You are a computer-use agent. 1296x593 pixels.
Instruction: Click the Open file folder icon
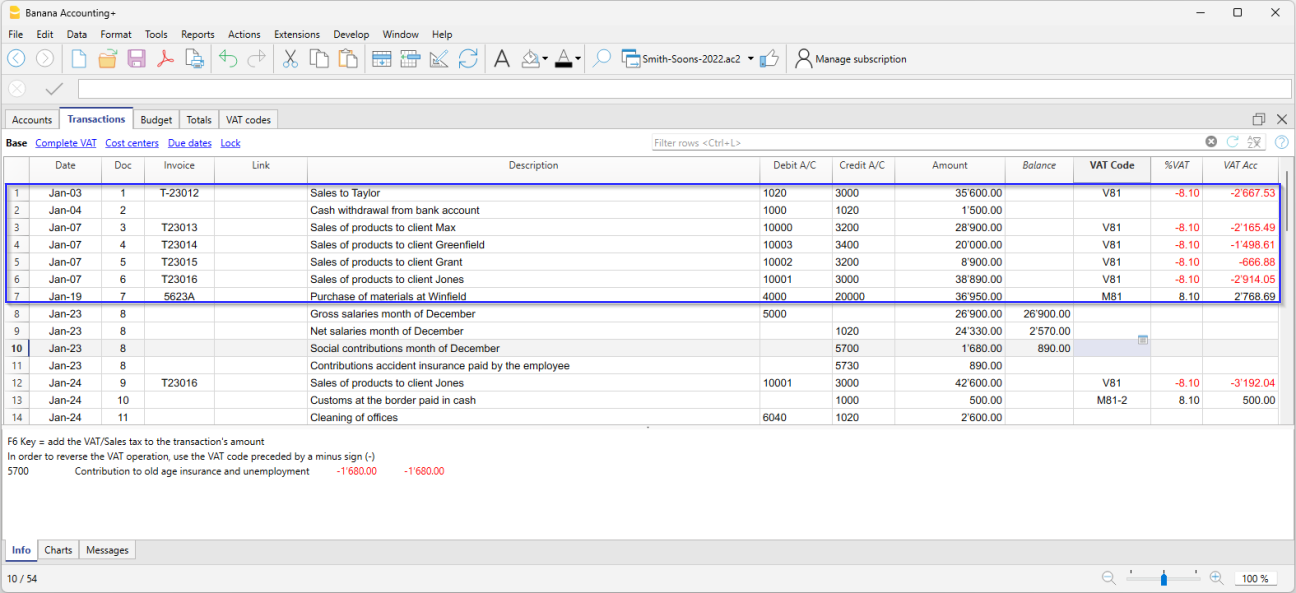coord(108,59)
